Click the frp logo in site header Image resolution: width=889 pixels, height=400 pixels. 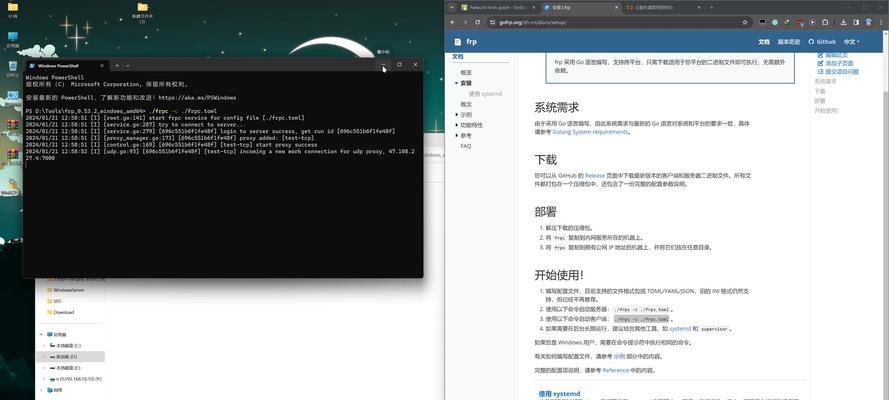465,42
